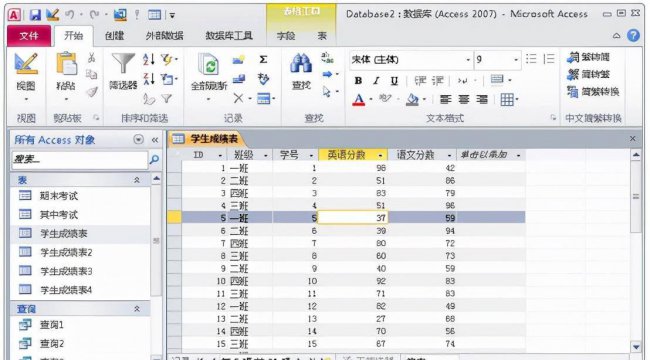Click the Save icon in quick access toolbar
650x360 pixels.
tap(35, 15)
